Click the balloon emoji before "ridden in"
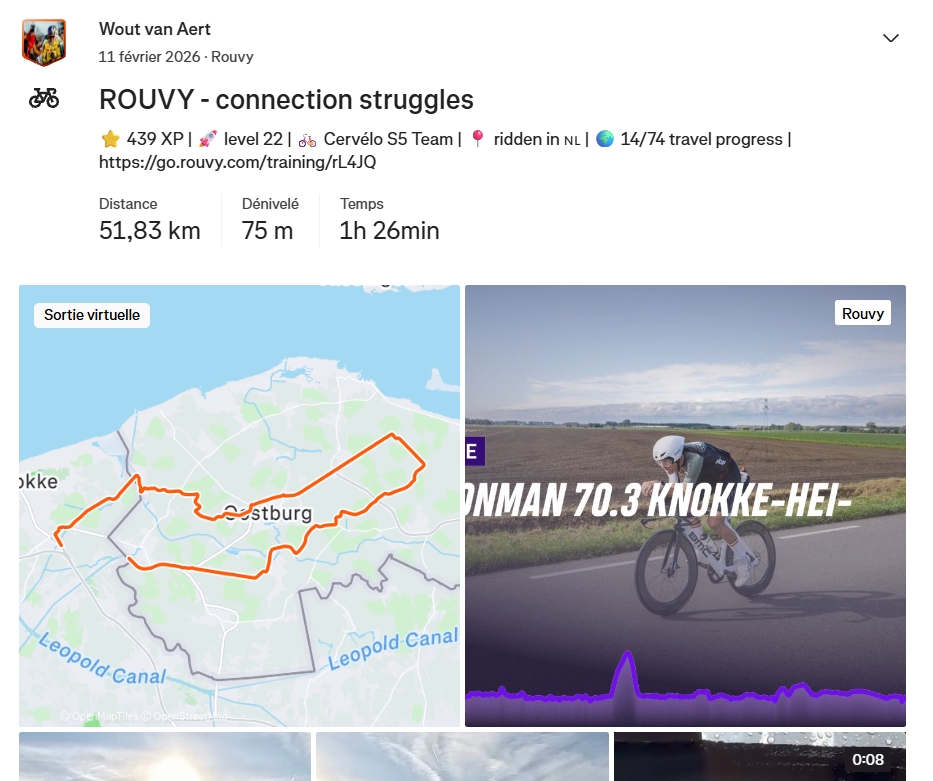 tap(477, 139)
